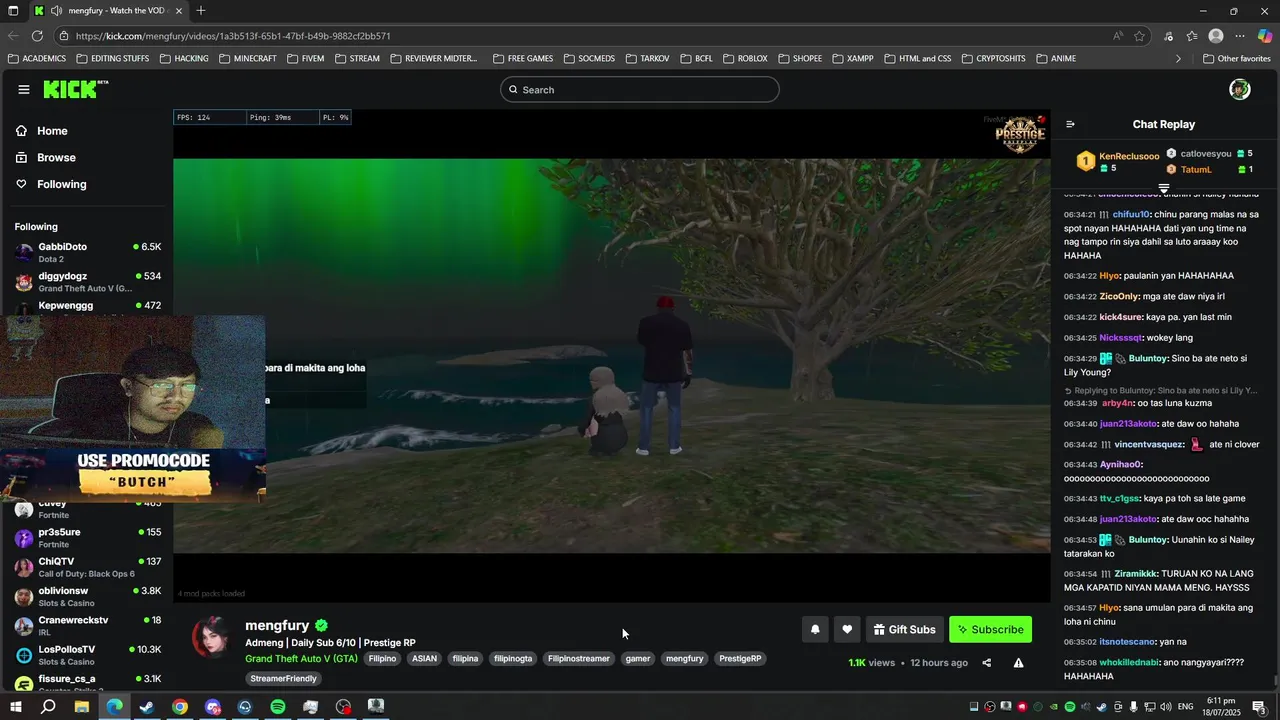Click the share icon beside 12 hours ago
This screenshot has width=1280, height=720.
click(x=986, y=662)
